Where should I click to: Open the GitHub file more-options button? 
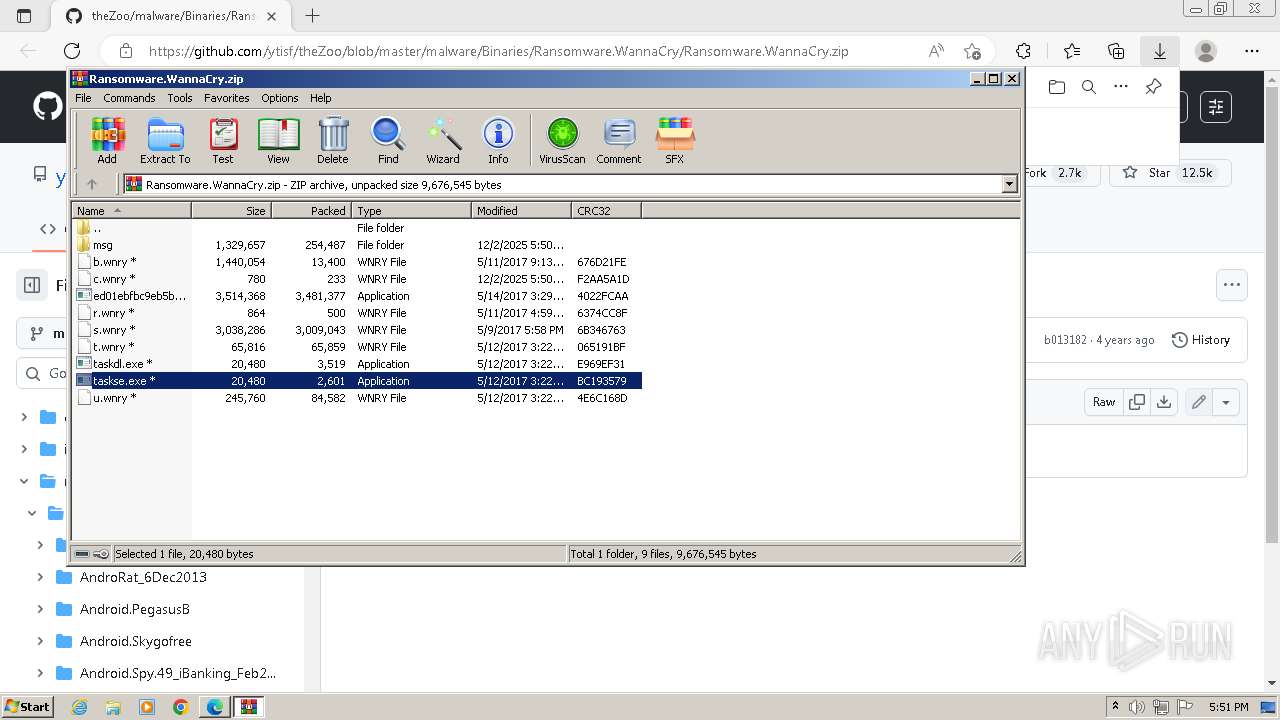(1232, 285)
